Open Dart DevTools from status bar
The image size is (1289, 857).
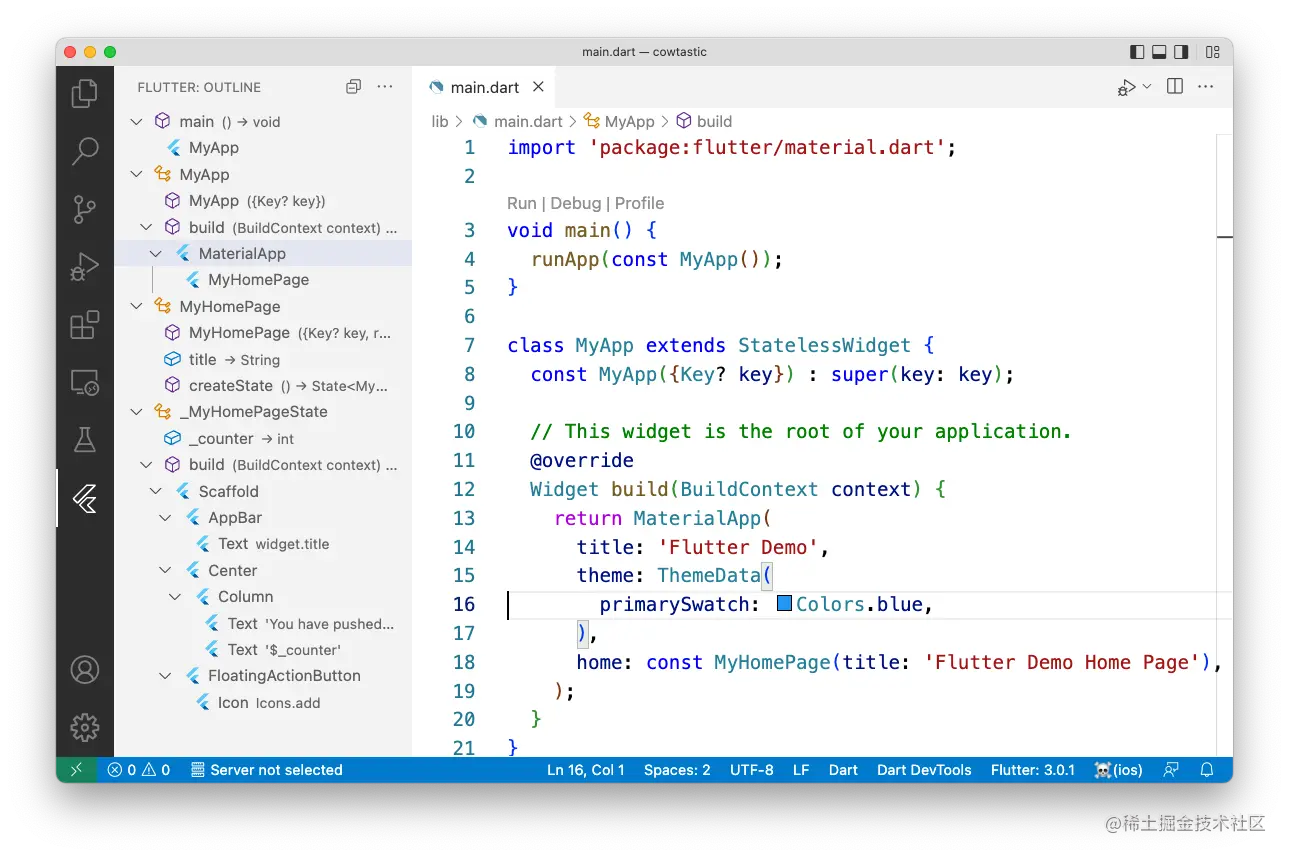point(924,770)
